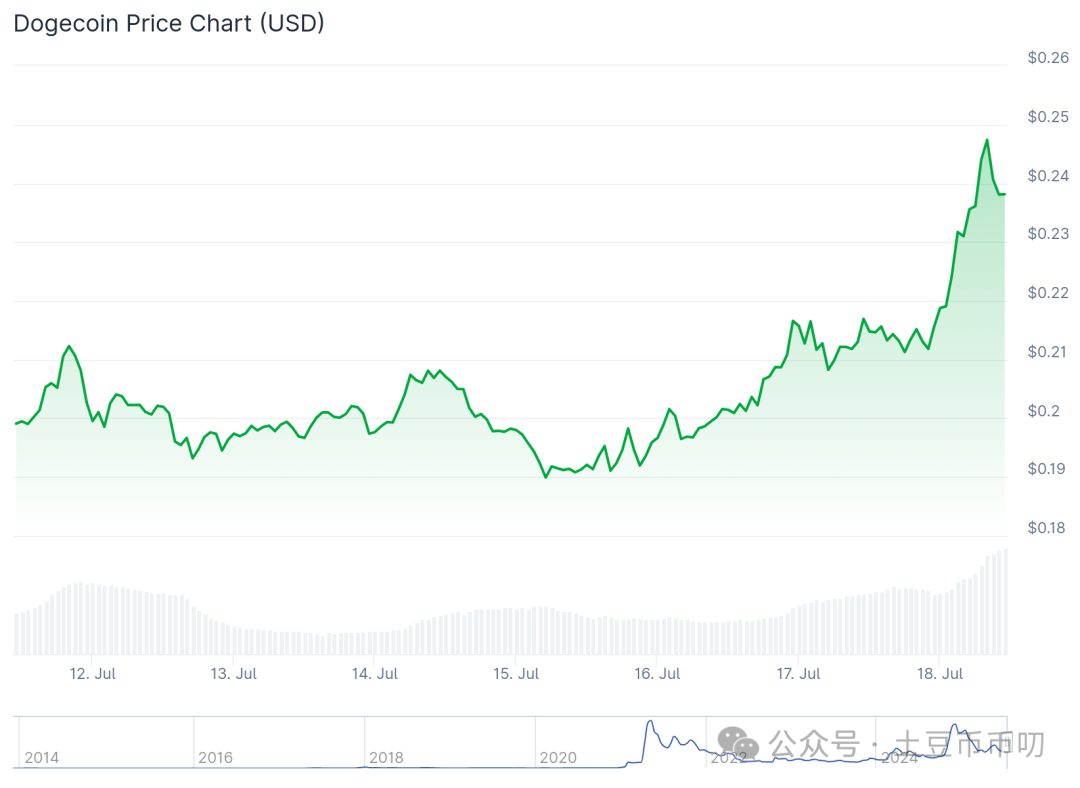Select the 16. Jul date label

click(658, 674)
